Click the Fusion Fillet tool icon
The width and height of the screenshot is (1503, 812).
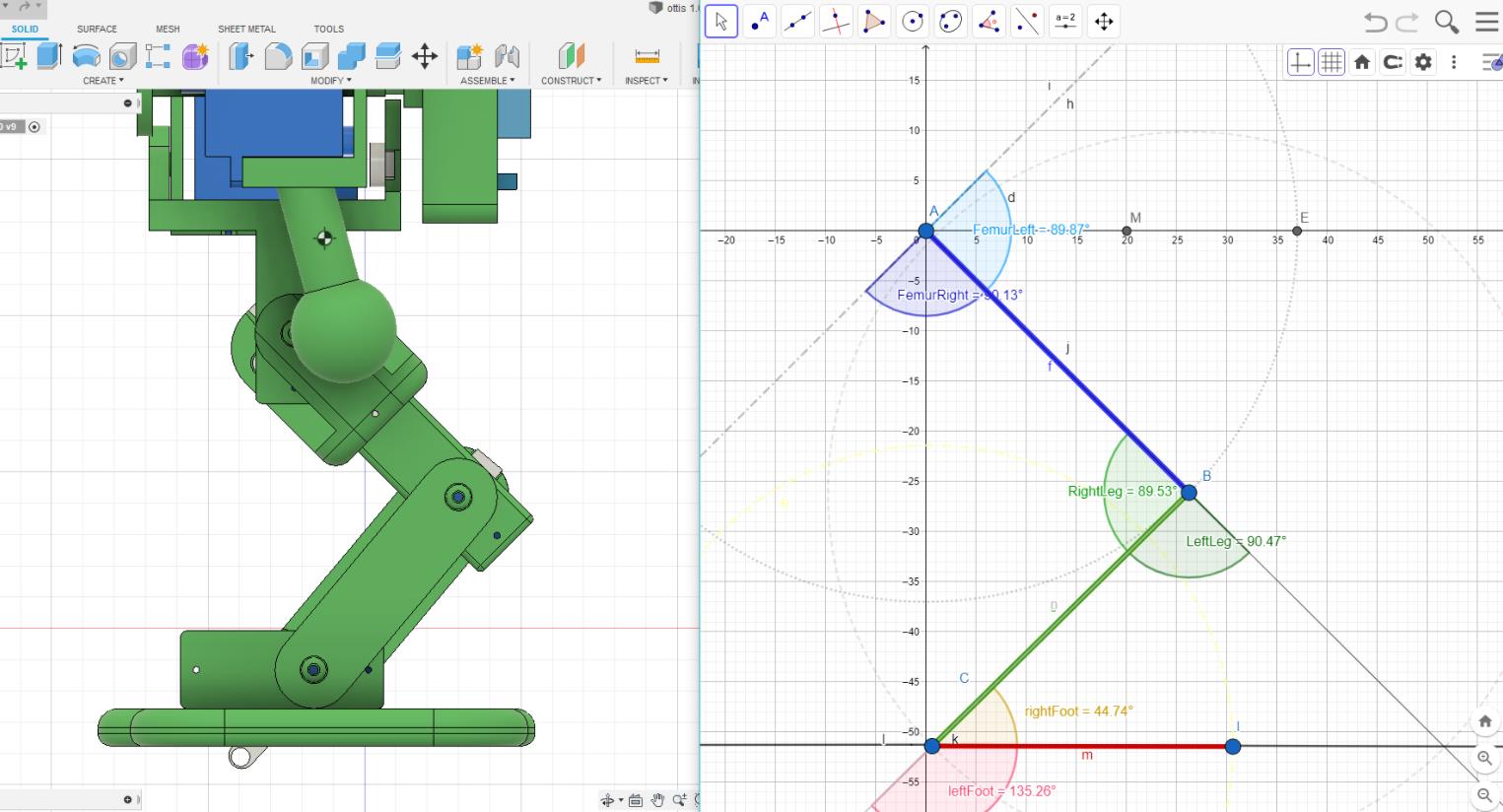[278, 56]
